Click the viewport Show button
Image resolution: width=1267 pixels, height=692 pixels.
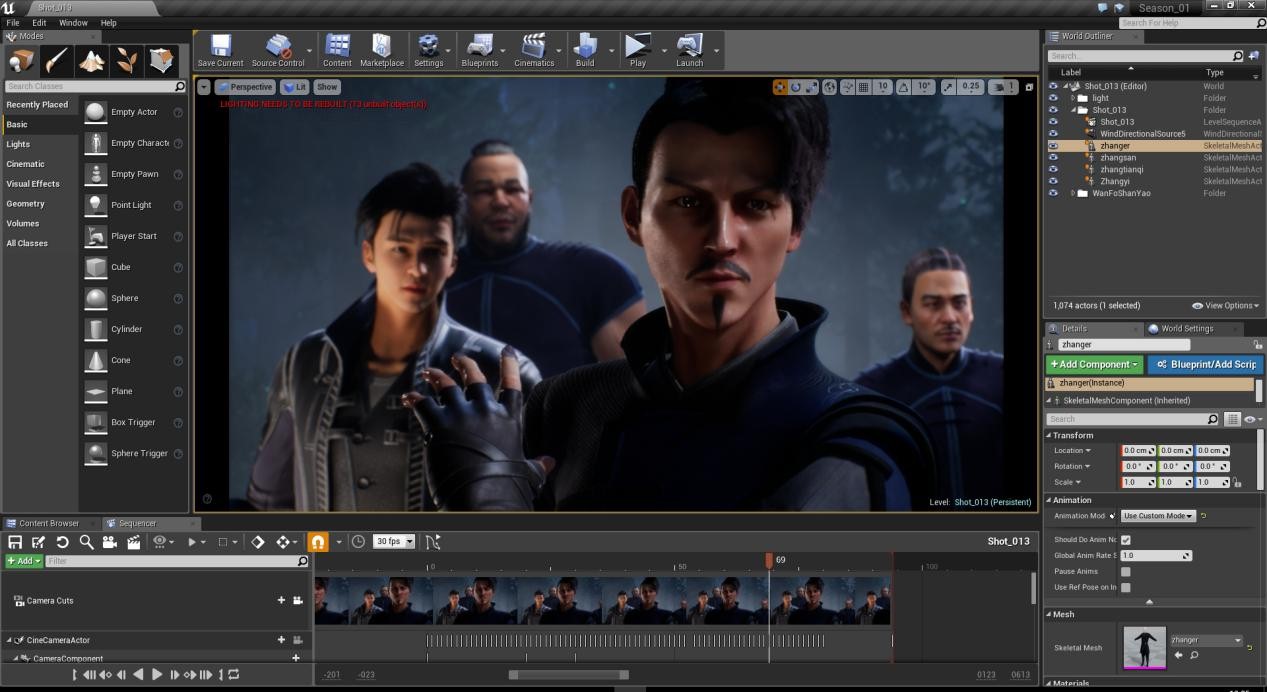point(327,87)
